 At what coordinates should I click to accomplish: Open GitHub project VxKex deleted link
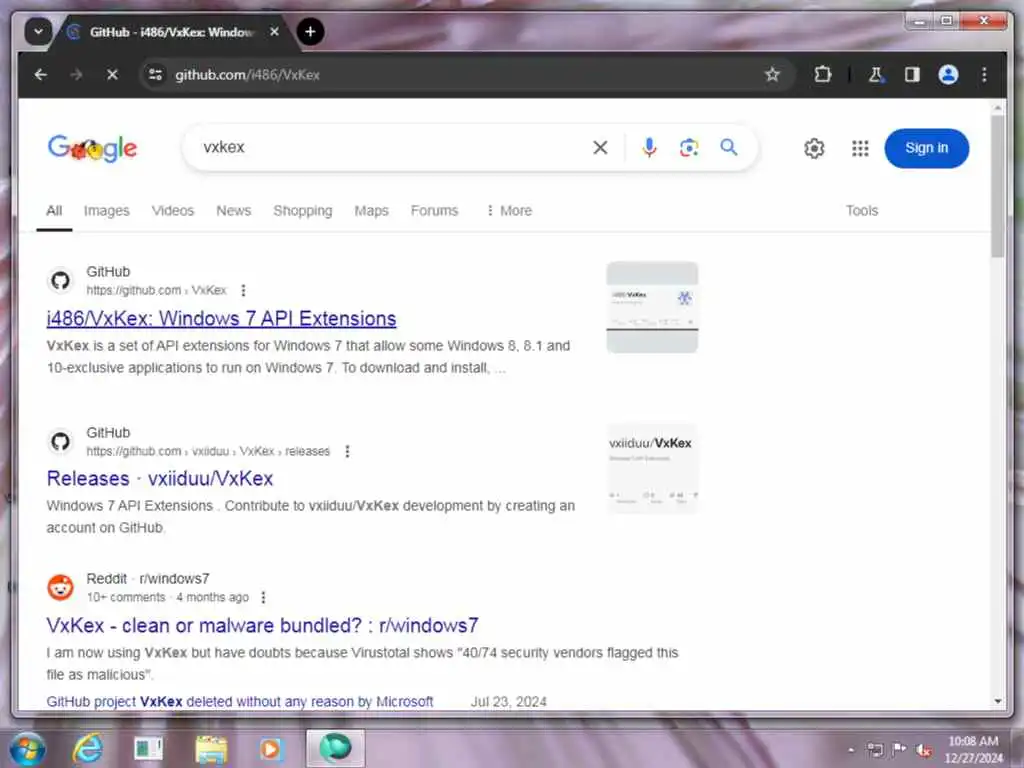click(240, 701)
